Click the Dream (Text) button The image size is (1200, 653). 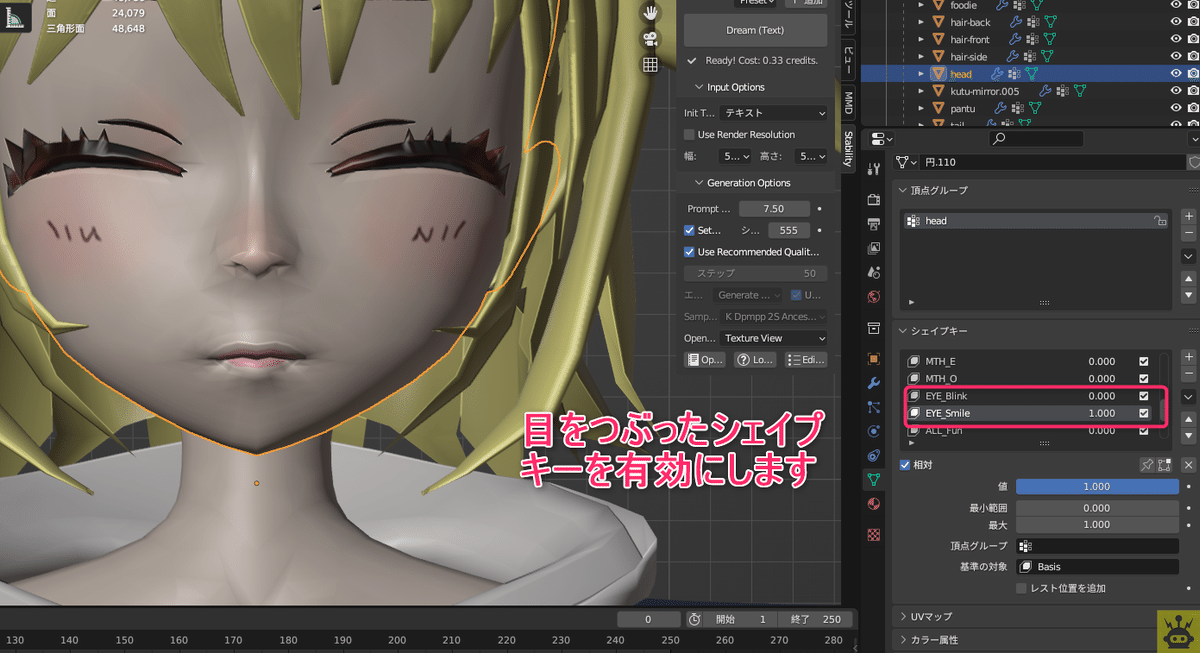(x=755, y=30)
